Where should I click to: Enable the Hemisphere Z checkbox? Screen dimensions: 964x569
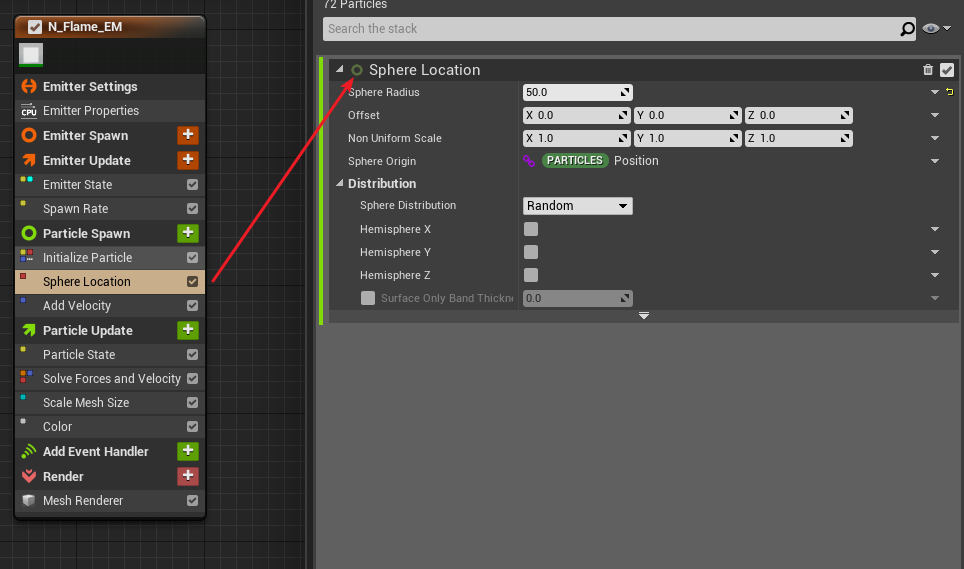(531, 275)
